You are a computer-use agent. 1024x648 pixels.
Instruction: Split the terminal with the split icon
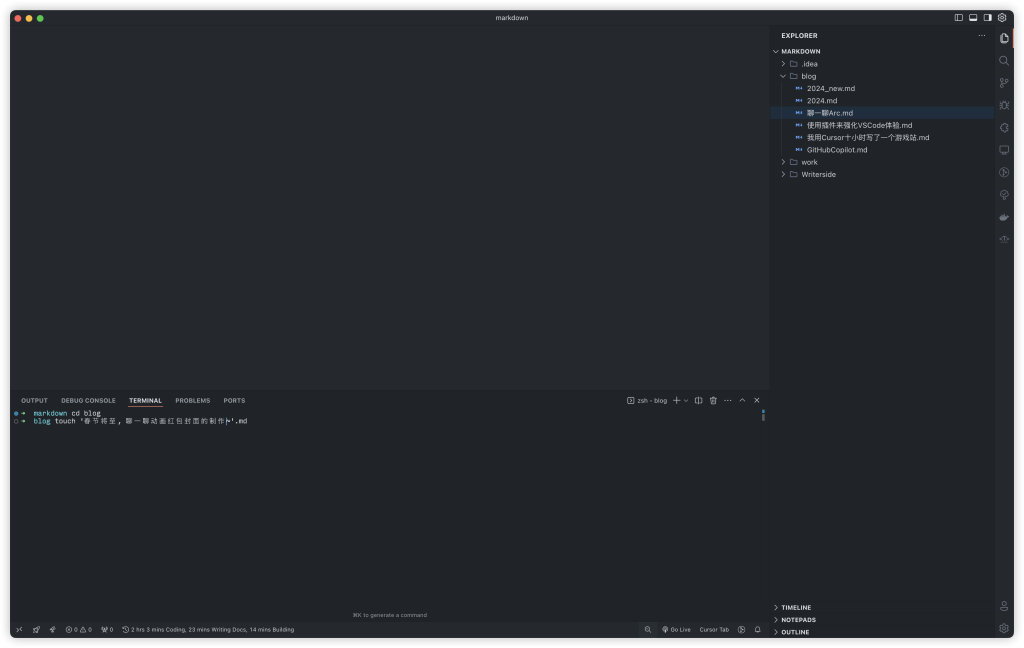(698, 401)
